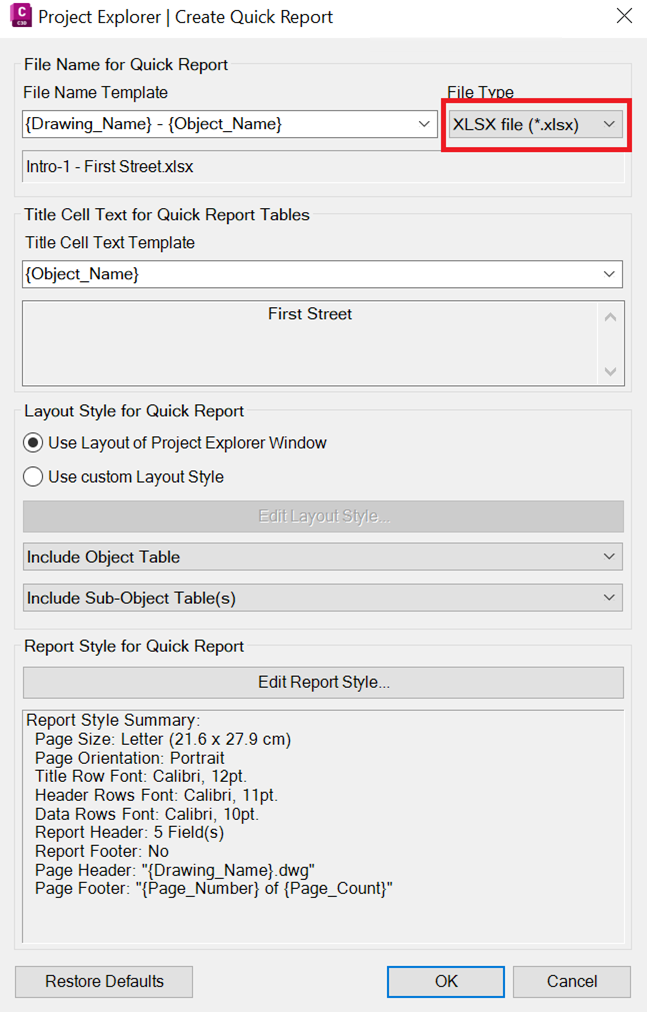Click the First Street title preview text
The image size is (647, 1012).
point(310,314)
